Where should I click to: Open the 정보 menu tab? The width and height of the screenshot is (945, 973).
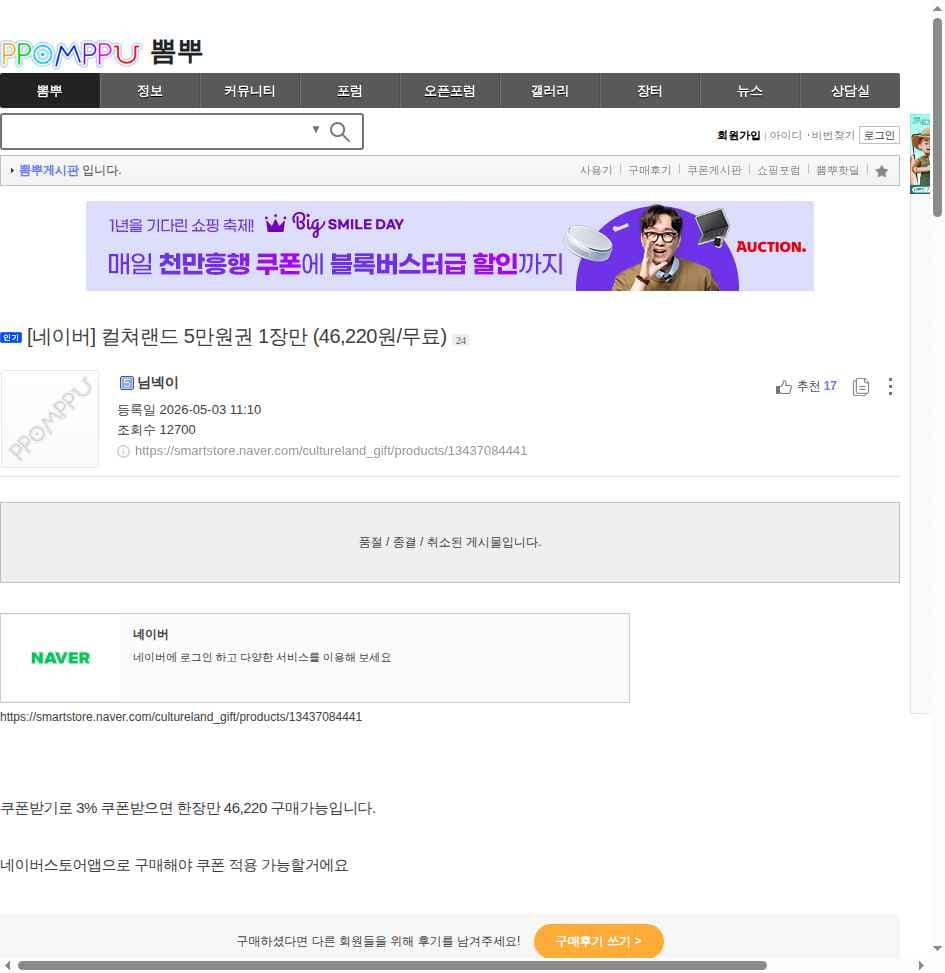click(150, 91)
